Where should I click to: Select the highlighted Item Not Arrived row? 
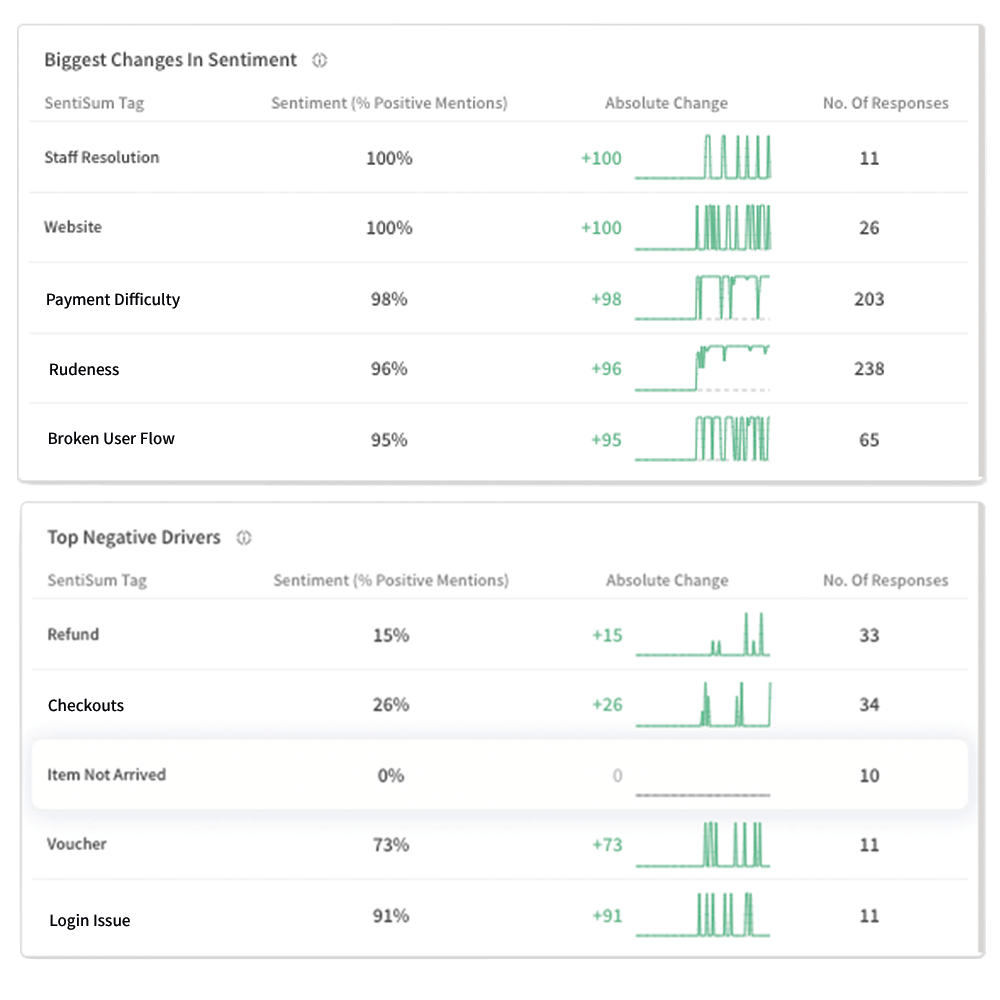coord(500,775)
